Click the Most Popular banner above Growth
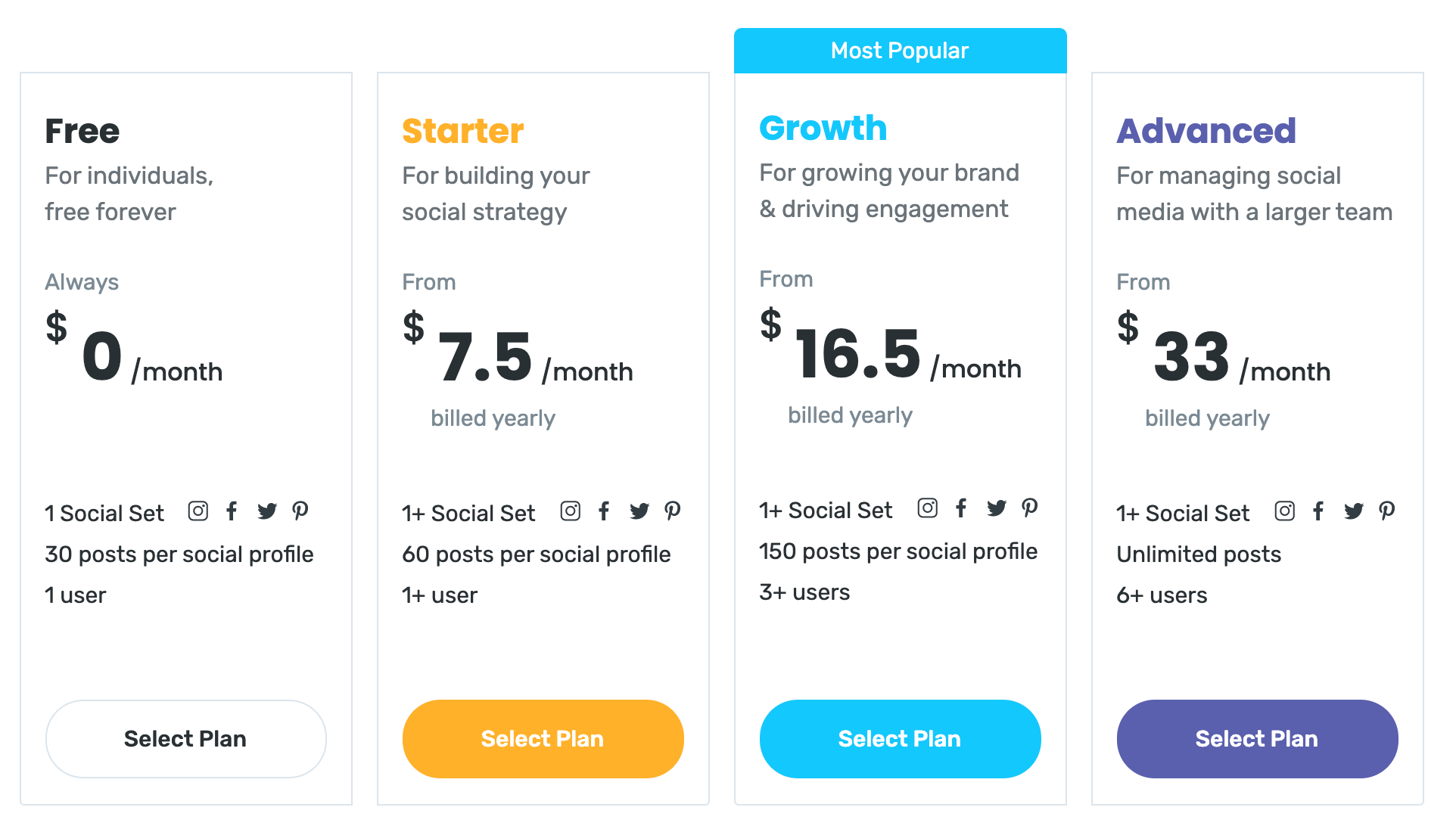Image resolution: width=1456 pixels, height=826 pixels. tap(900, 50)
